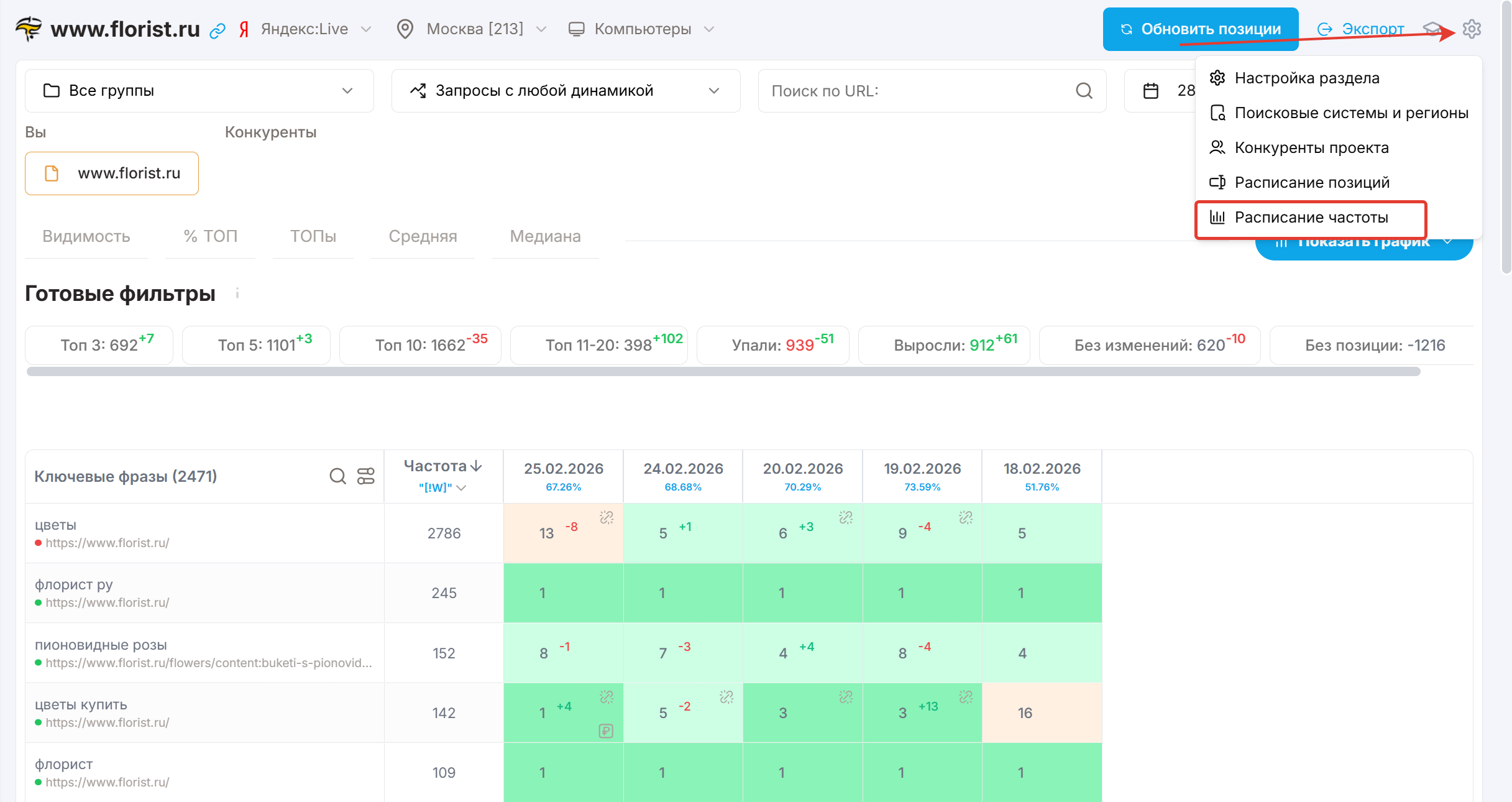
Task: Expand the Все группы dropdown
Action: coord(199,91)
